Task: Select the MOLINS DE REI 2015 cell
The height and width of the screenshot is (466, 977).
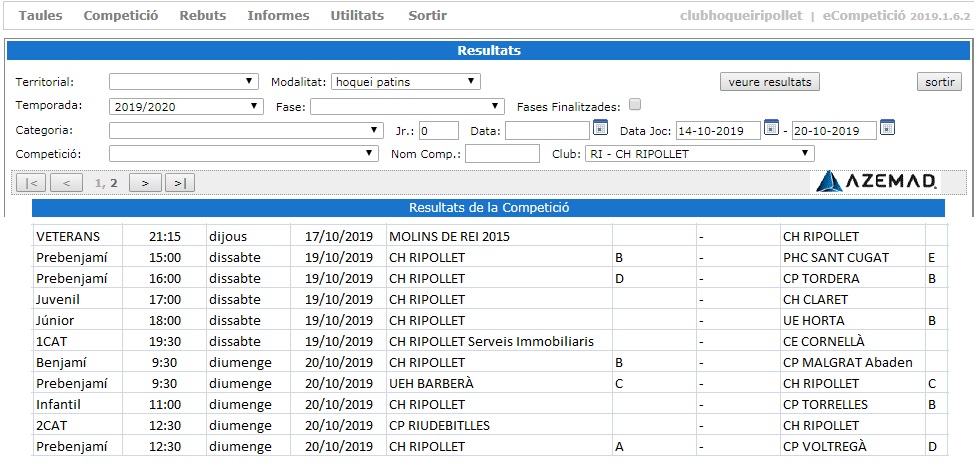Action: point(499,237)
